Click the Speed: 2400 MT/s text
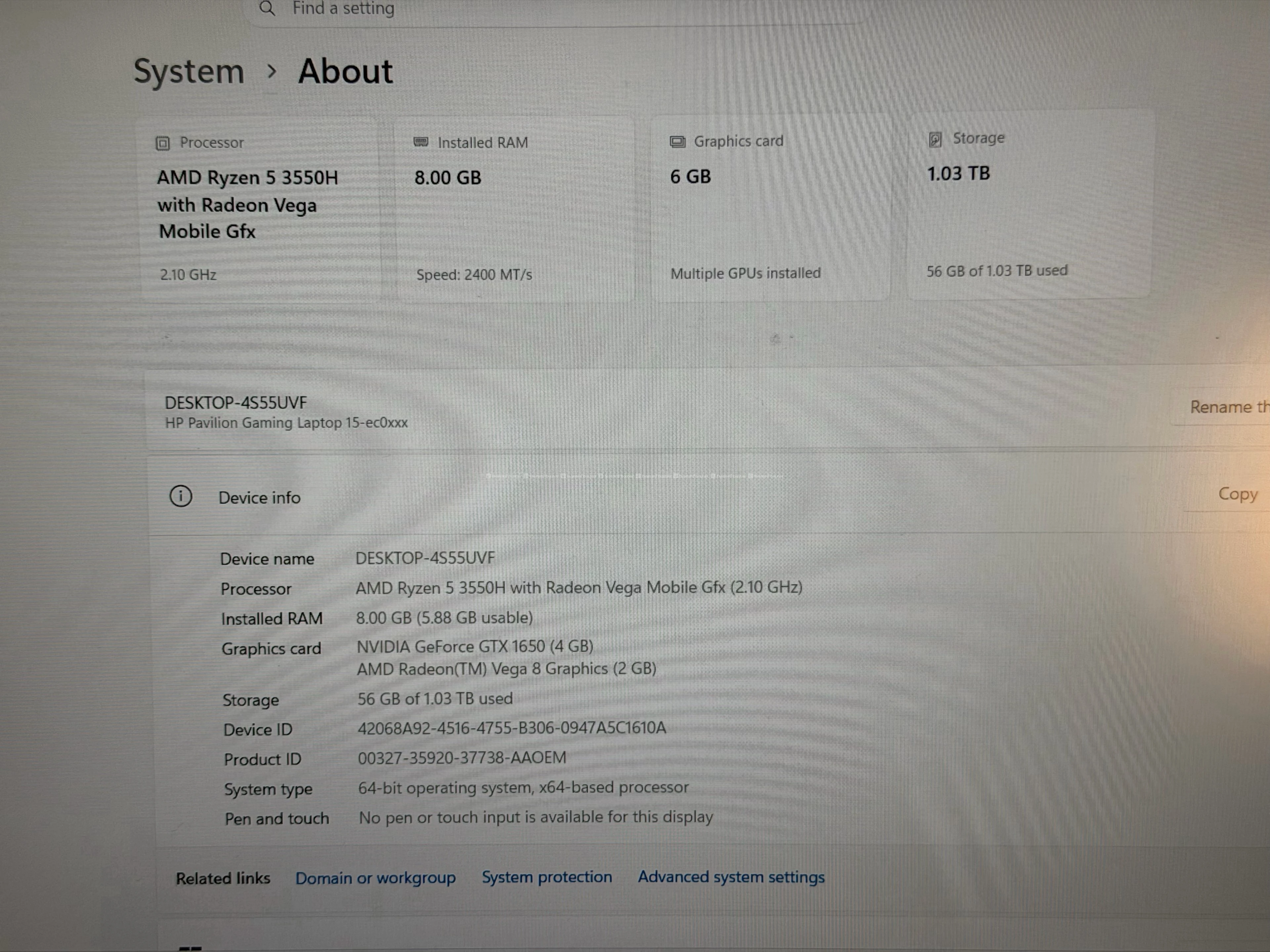The height and width of the screenshot is (952, 1270). [474, 275]
